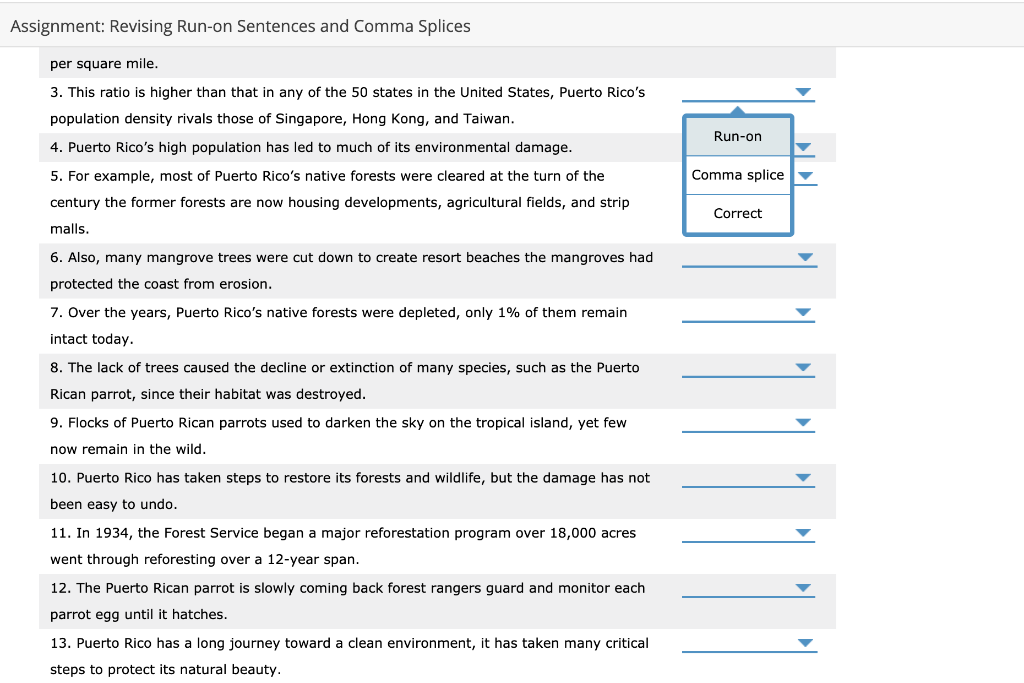Choose "Comma splice" in the answer menu

(x=737, y=174)
